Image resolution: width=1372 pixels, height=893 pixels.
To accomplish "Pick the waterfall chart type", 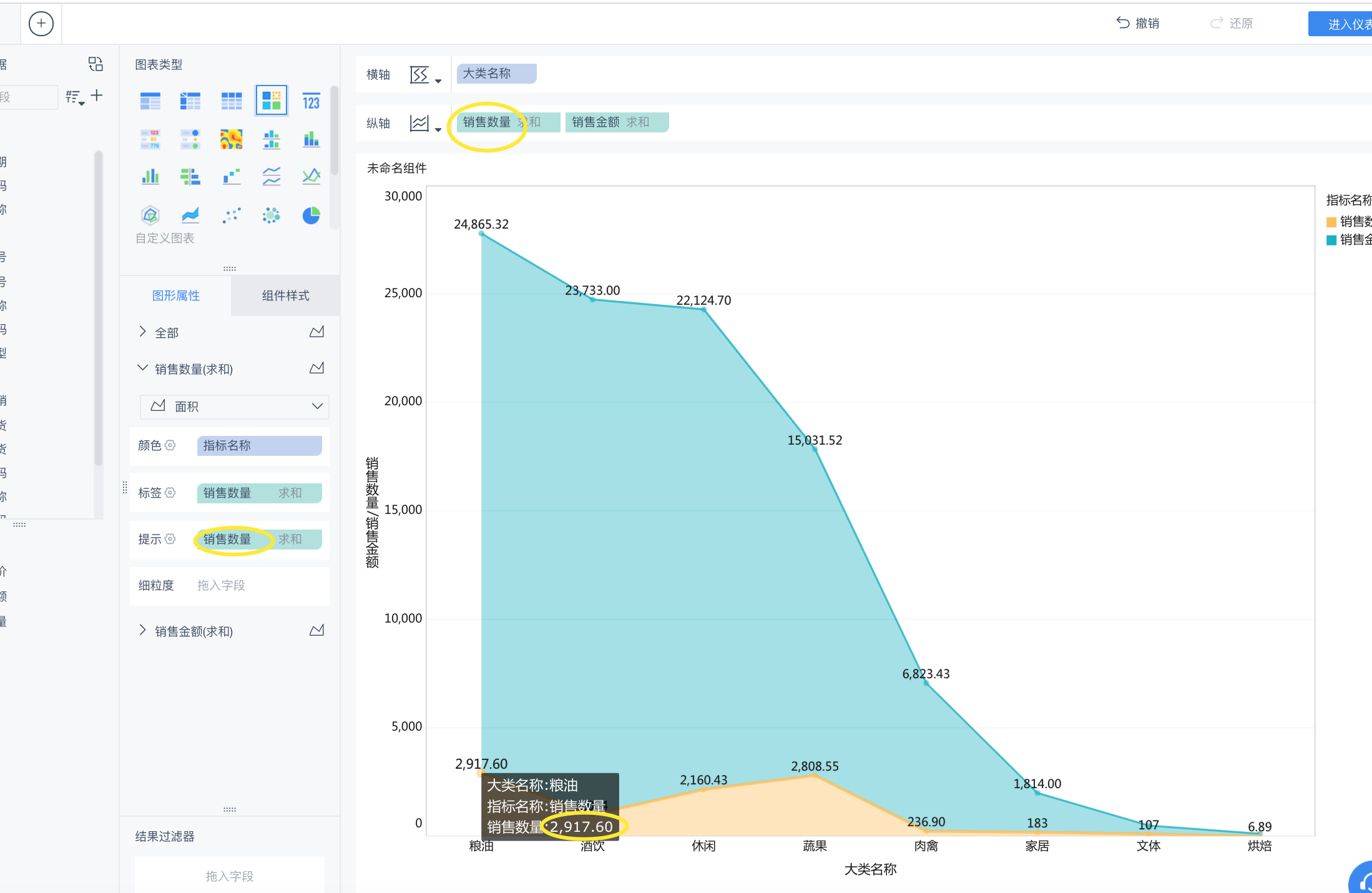I will (231, 177).
